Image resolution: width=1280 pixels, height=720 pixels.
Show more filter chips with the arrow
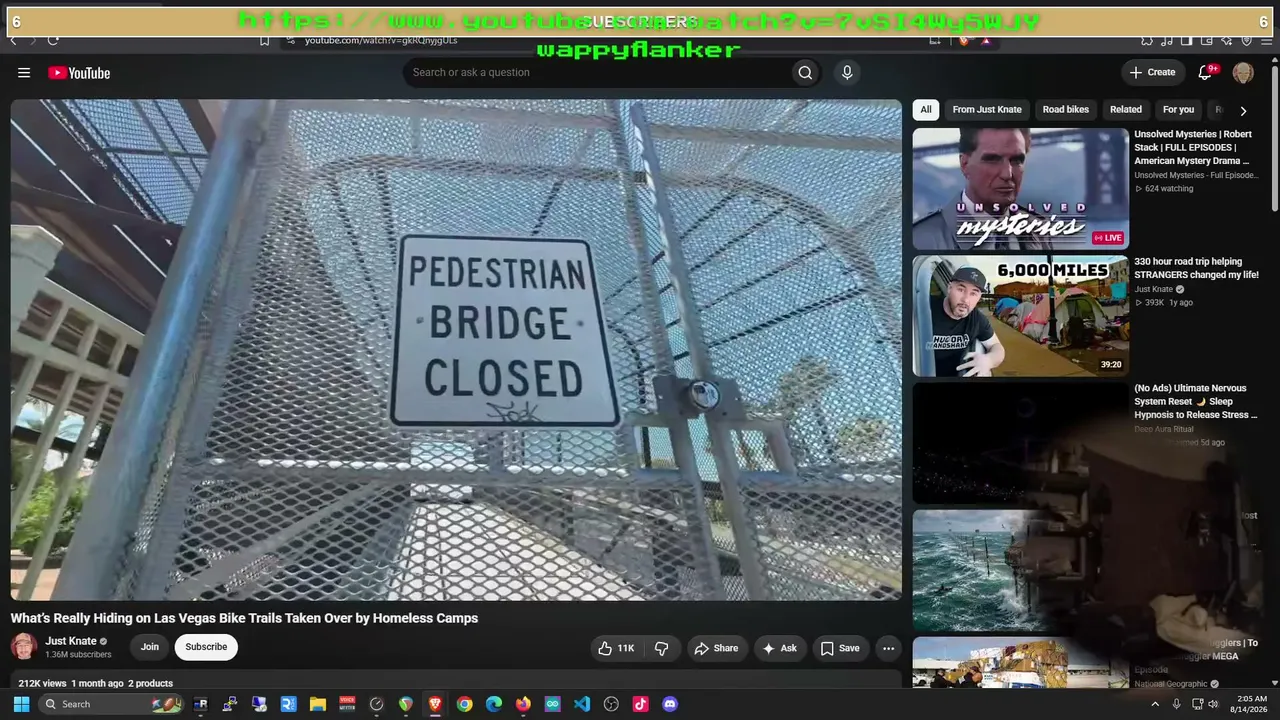coord(1243,111)
